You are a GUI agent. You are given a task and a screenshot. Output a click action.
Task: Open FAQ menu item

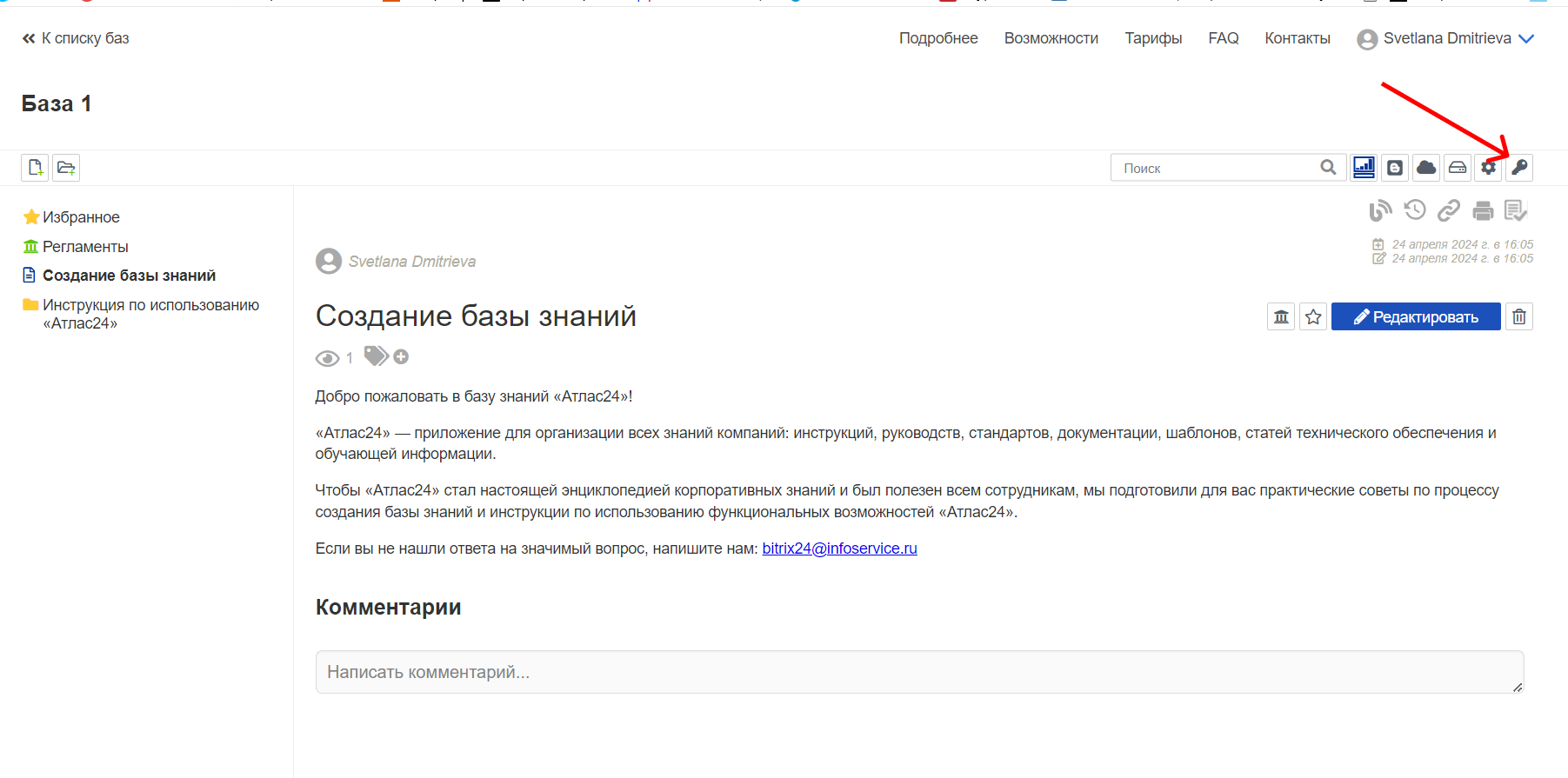click(1224, 38)
